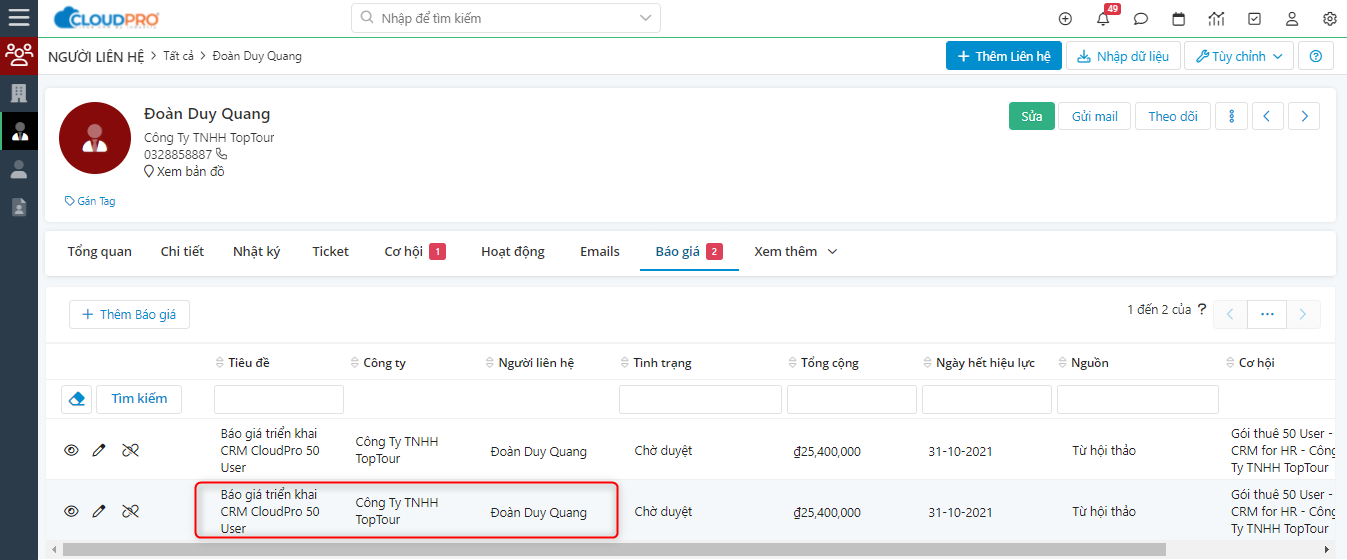Open the contact document sidebar icon
This screenshot has width=1347, height=560.
tap(18, 207)
